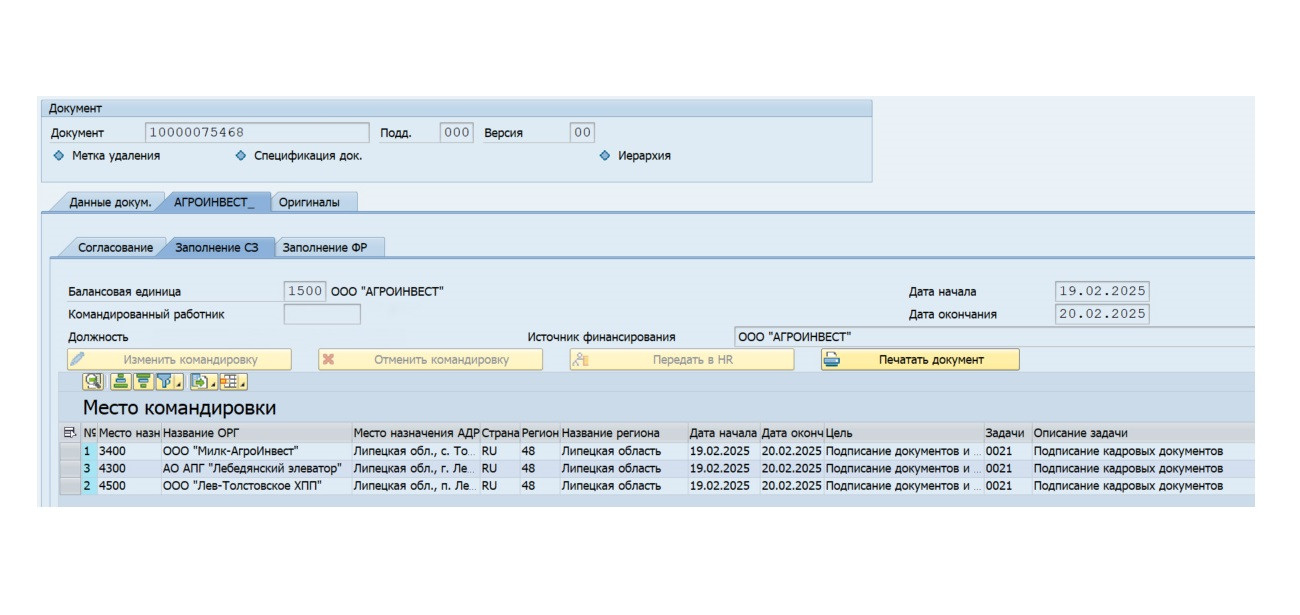The height and width of the screenshot is (615, 1300).
Task: Click the Метка удаления diamond indicator
Action: point(59,156)
